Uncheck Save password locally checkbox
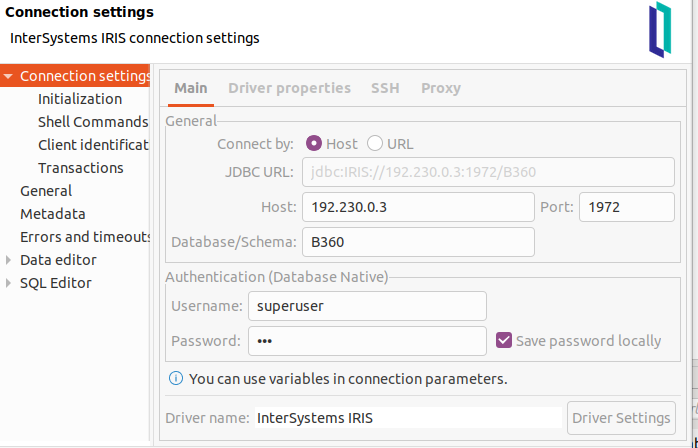The image size is (698, 448). click(x=504, y=341)
